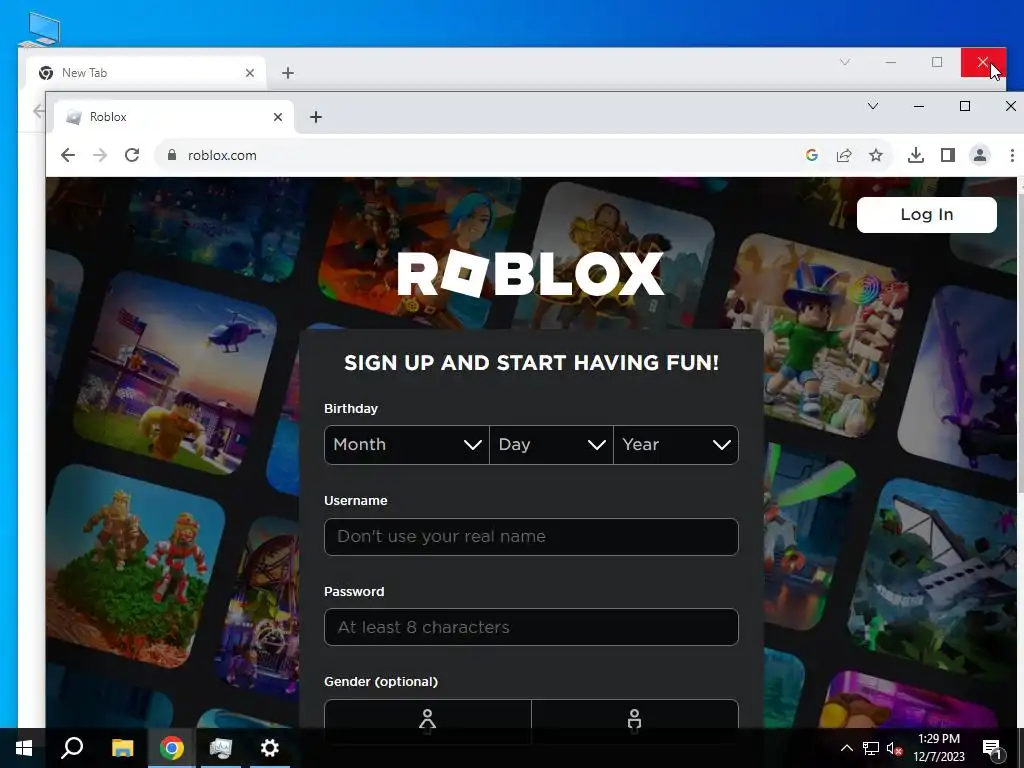Open the Chrome three-dot menu

click(x=1012, y=155)
